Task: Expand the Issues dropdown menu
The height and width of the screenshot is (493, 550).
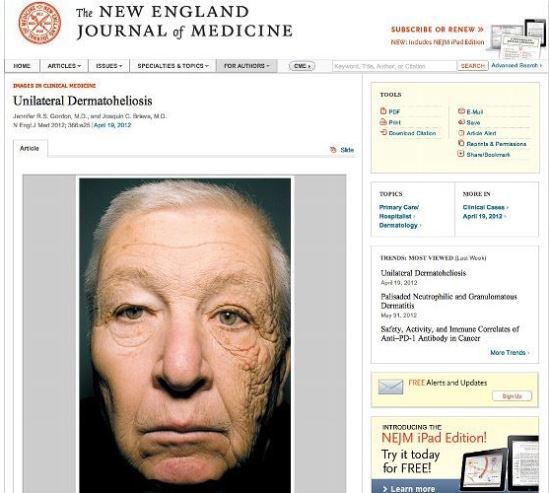Action: 109,66
